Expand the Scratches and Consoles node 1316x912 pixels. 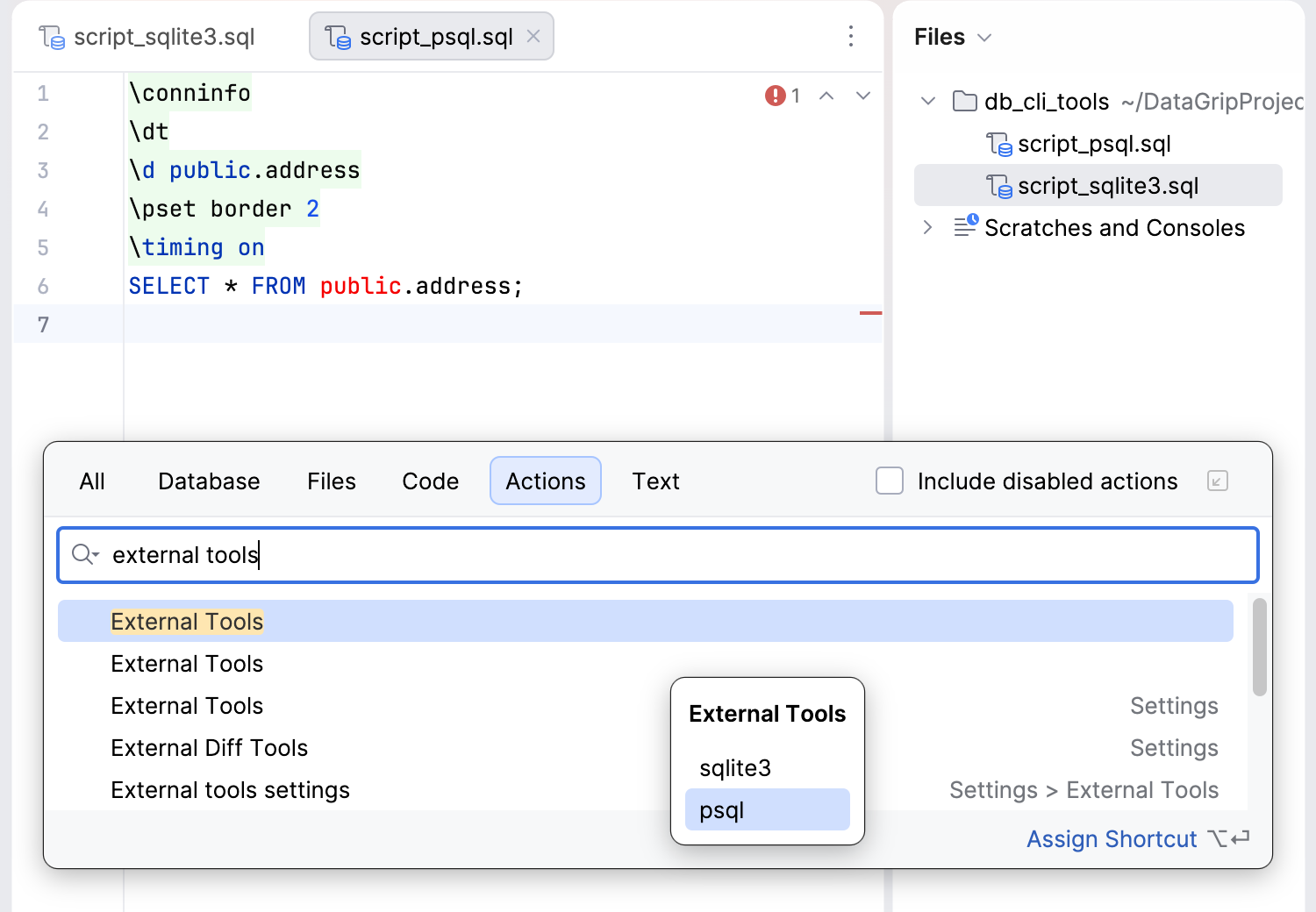pyautogui.click(x=928, y=227)
